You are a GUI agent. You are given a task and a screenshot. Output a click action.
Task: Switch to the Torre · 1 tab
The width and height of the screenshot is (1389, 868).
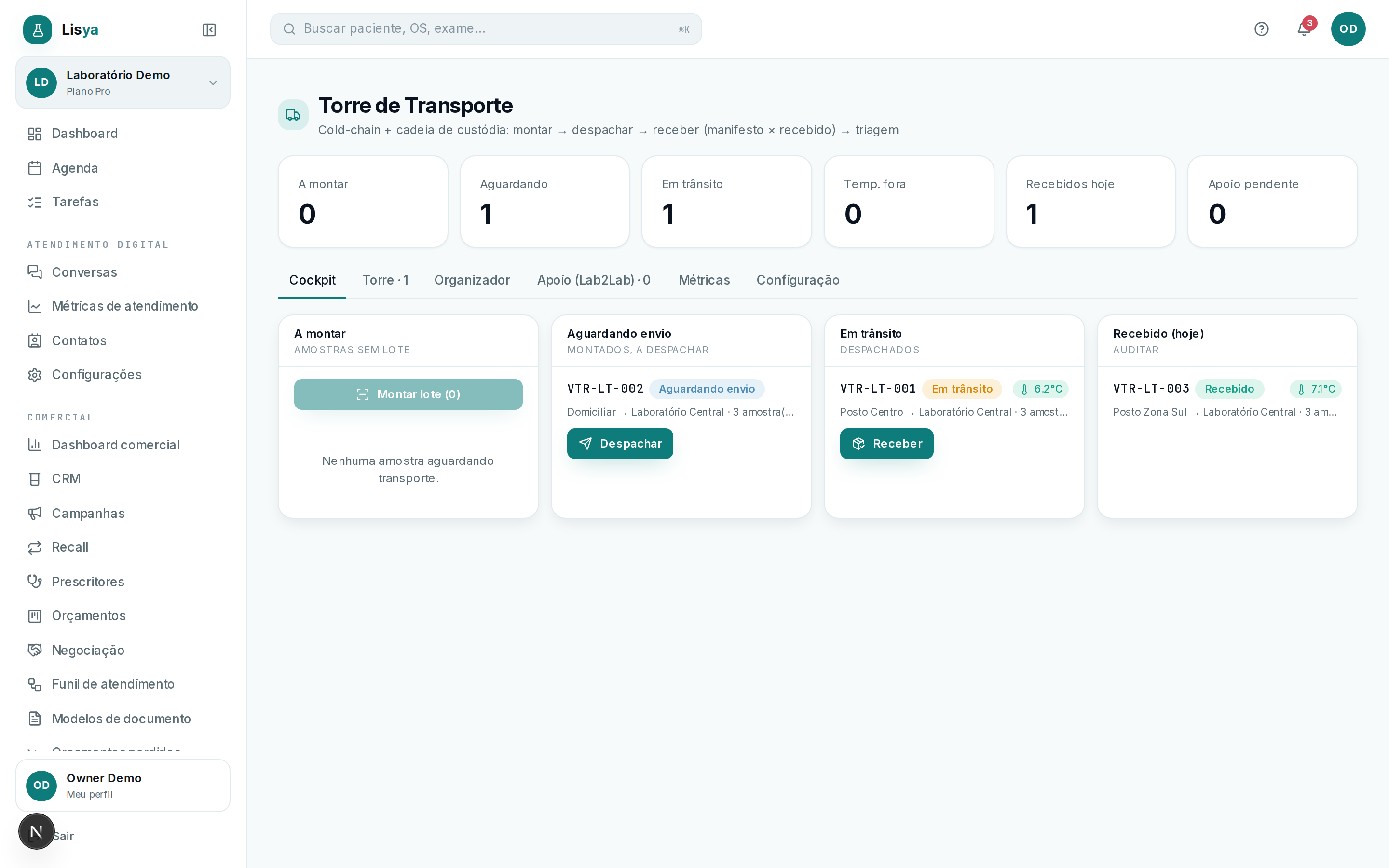pos(385,280)
